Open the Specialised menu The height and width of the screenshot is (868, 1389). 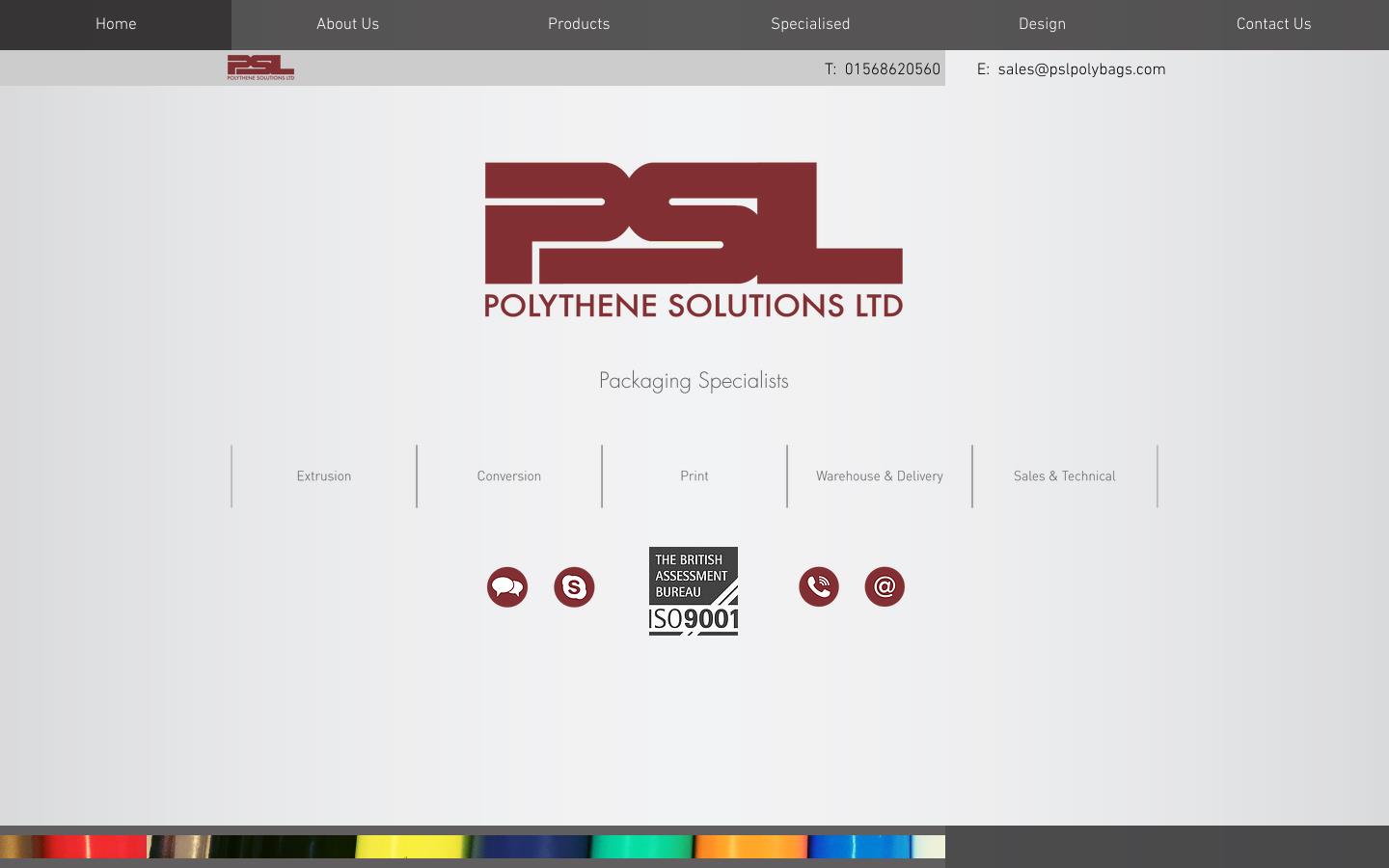pyautogui.click(x=810, y=24)
